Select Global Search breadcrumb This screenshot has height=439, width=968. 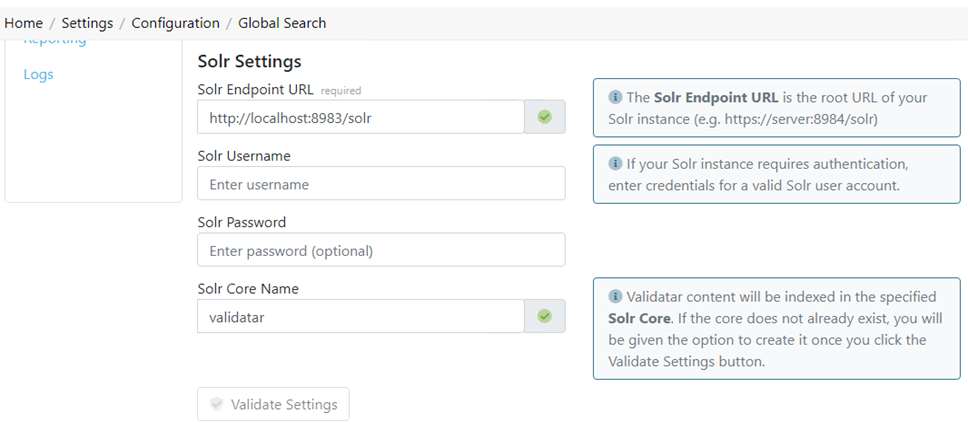click(282, 23)
